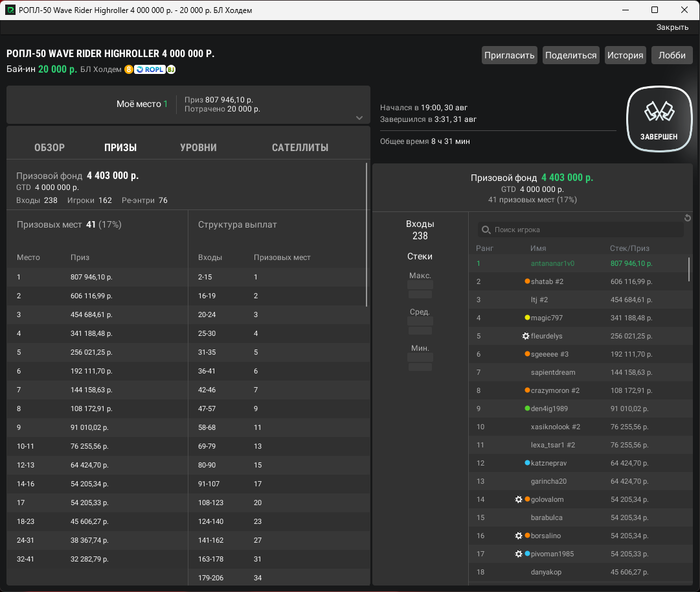Click the green color tag beside den4ig1989
700x592 pixels.
527,408
